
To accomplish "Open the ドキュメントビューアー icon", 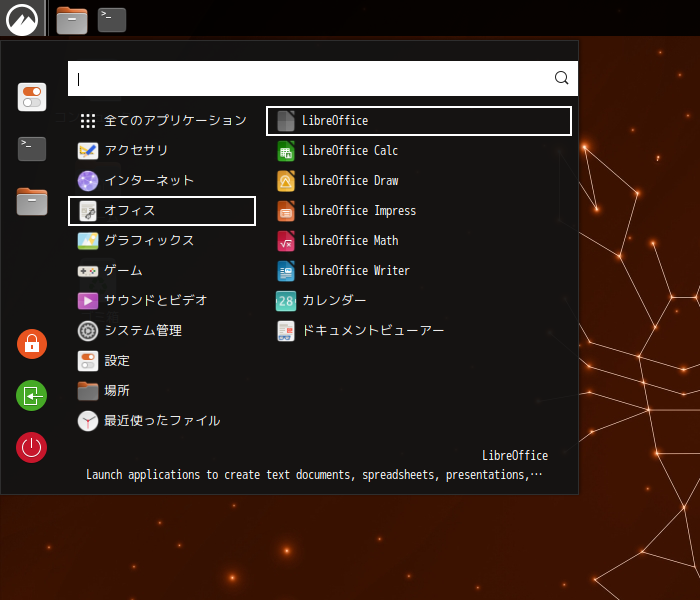I will [x=286, y=331].
